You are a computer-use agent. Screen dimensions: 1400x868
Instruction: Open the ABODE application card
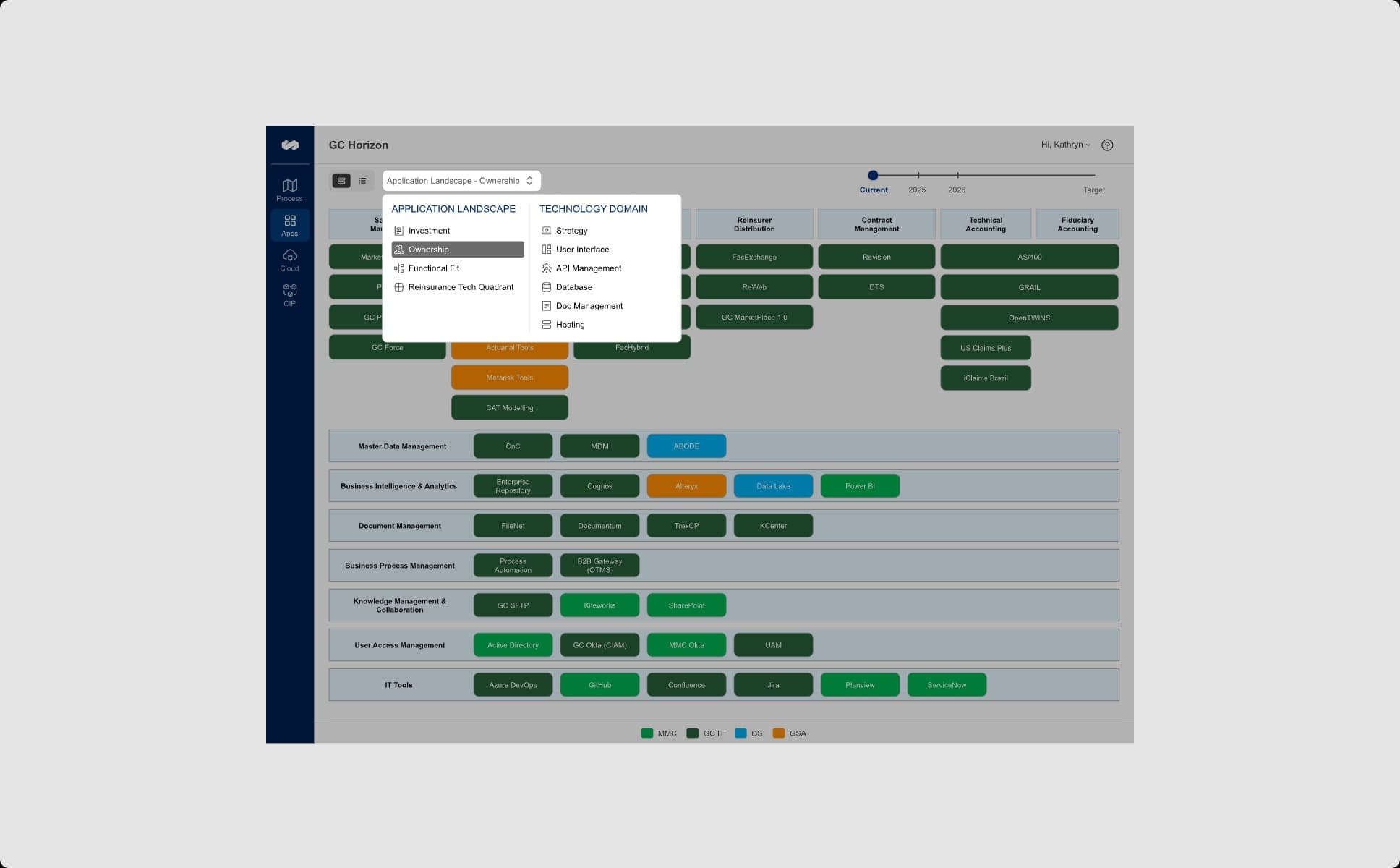[686, 446]
